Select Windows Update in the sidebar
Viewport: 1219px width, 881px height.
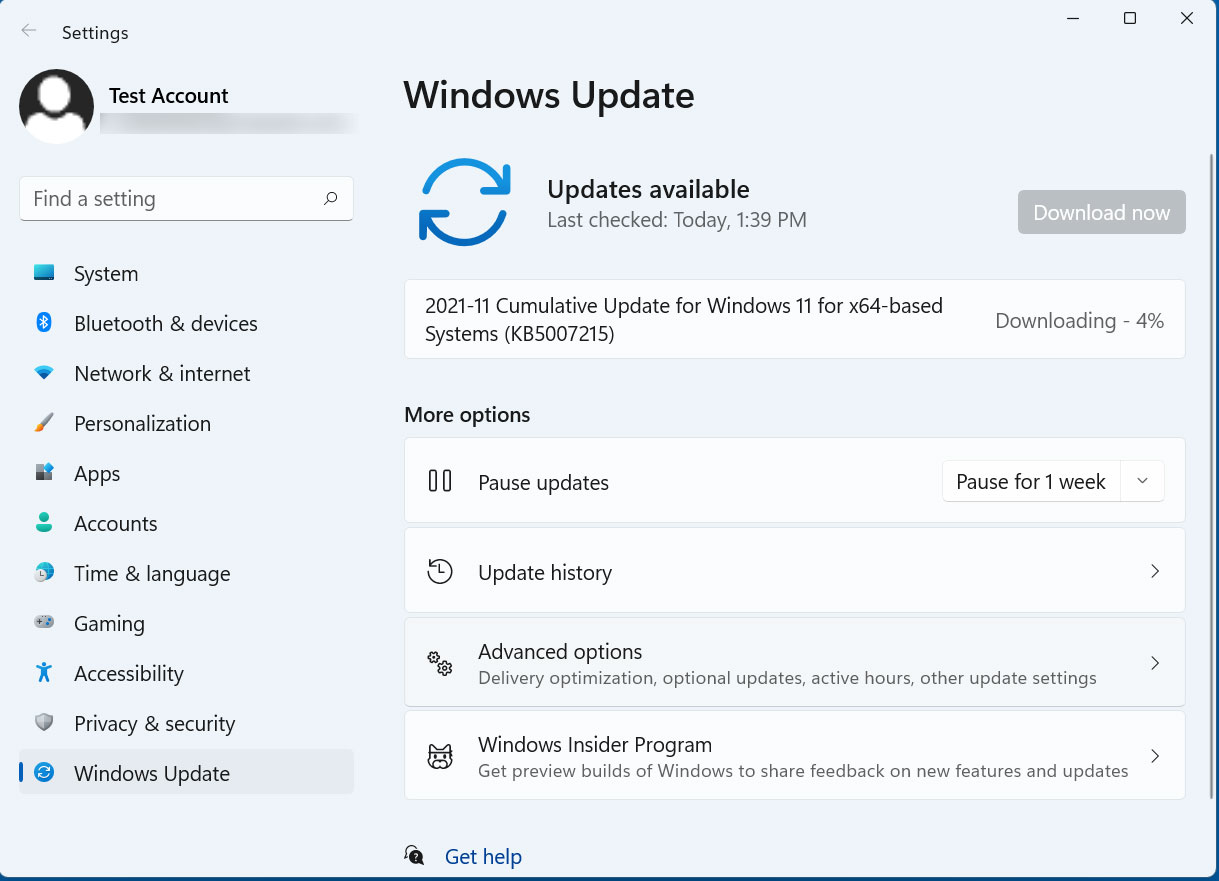coord(186,772)
